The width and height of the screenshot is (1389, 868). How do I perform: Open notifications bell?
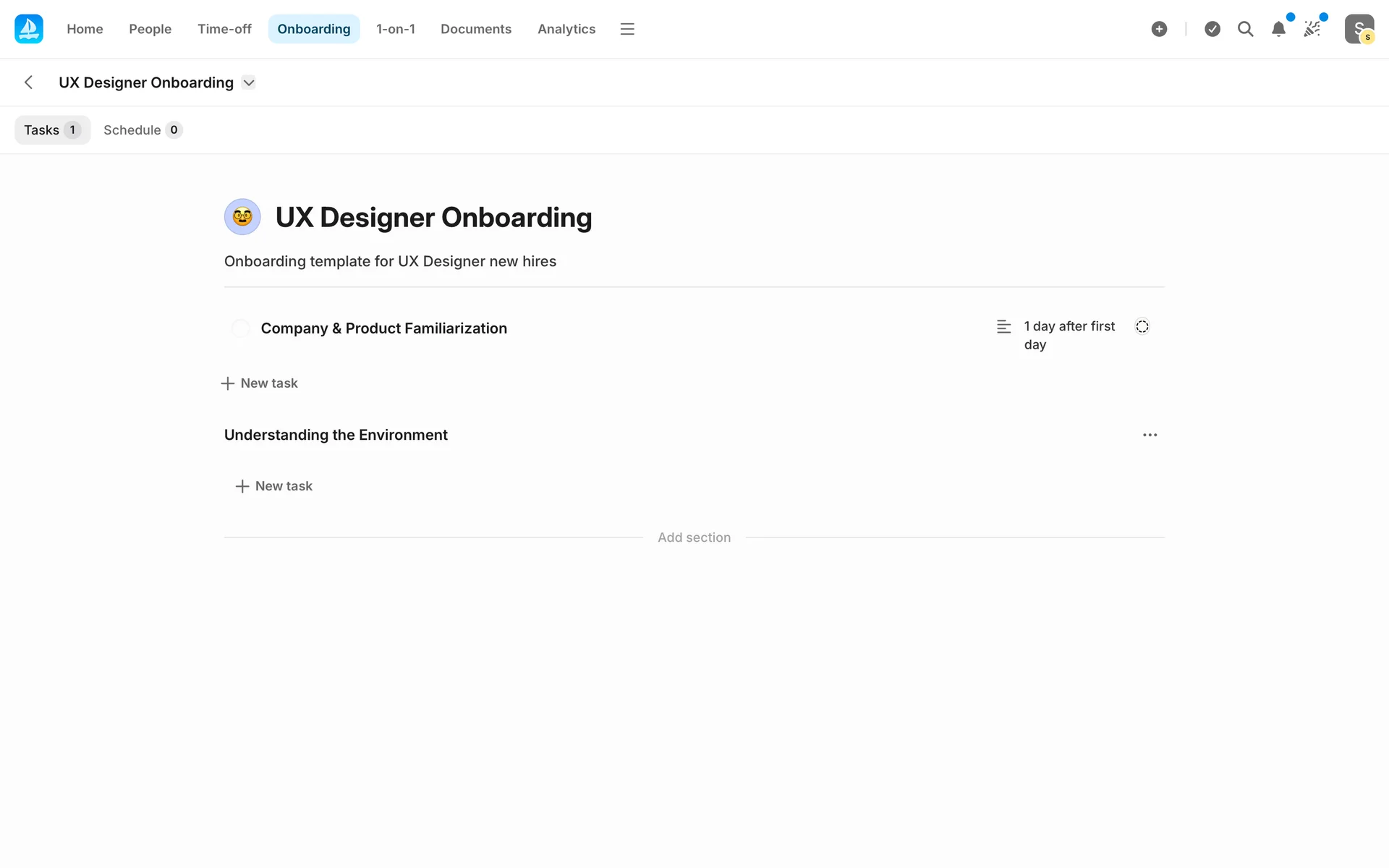click(x=1278, y=29)
